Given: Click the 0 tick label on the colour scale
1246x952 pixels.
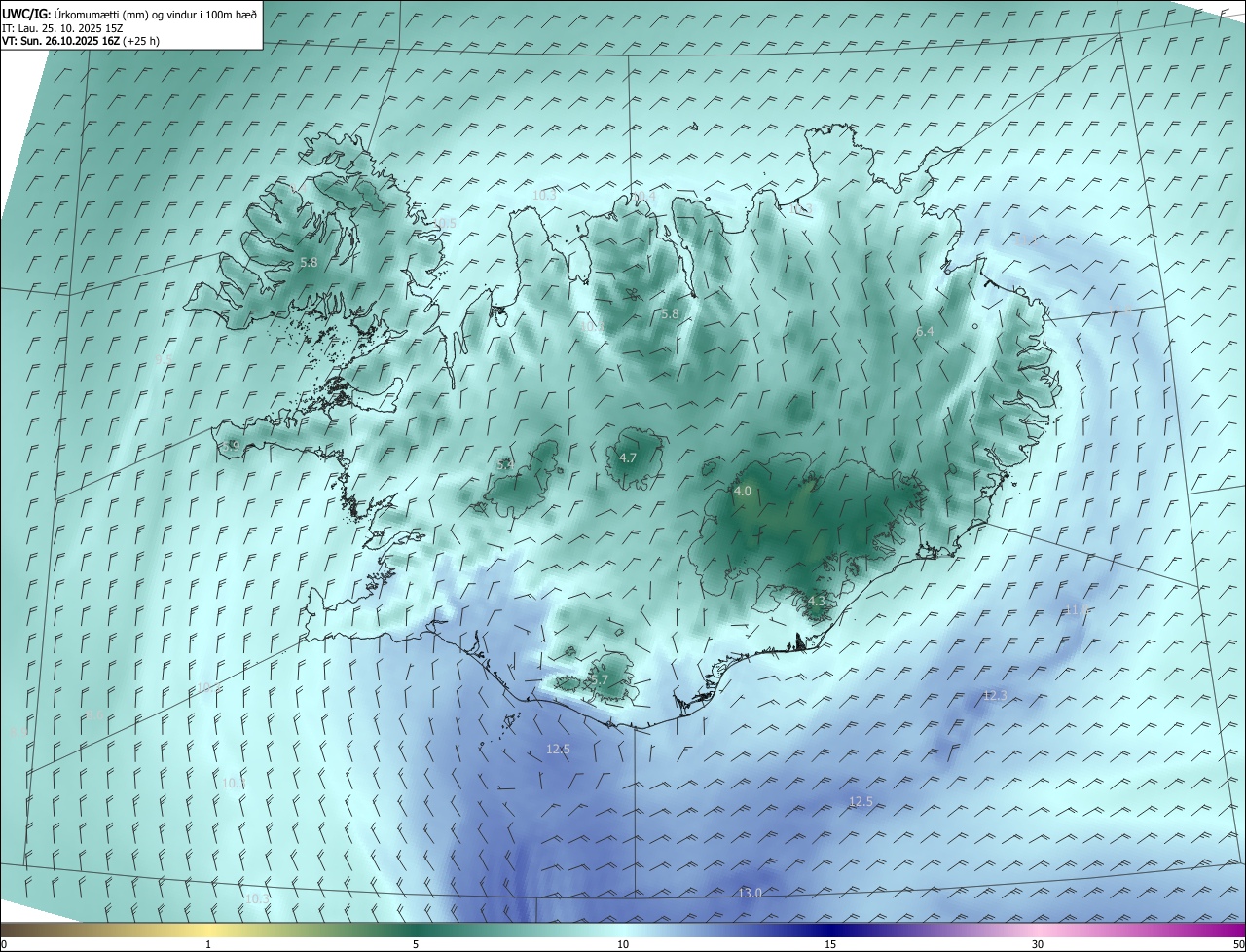Looking at the screenshot, I should pyautogui.click(x=4, y=944).
